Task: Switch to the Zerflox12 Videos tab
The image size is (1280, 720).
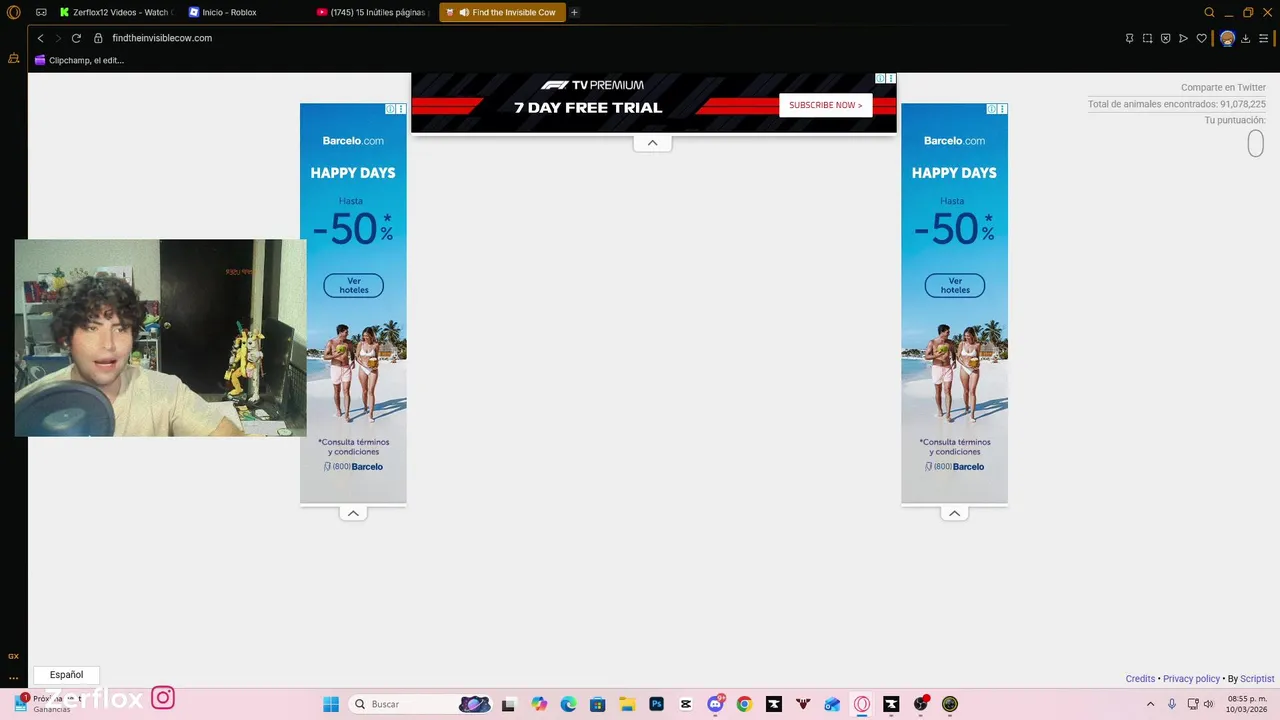Action: point(116,12)
